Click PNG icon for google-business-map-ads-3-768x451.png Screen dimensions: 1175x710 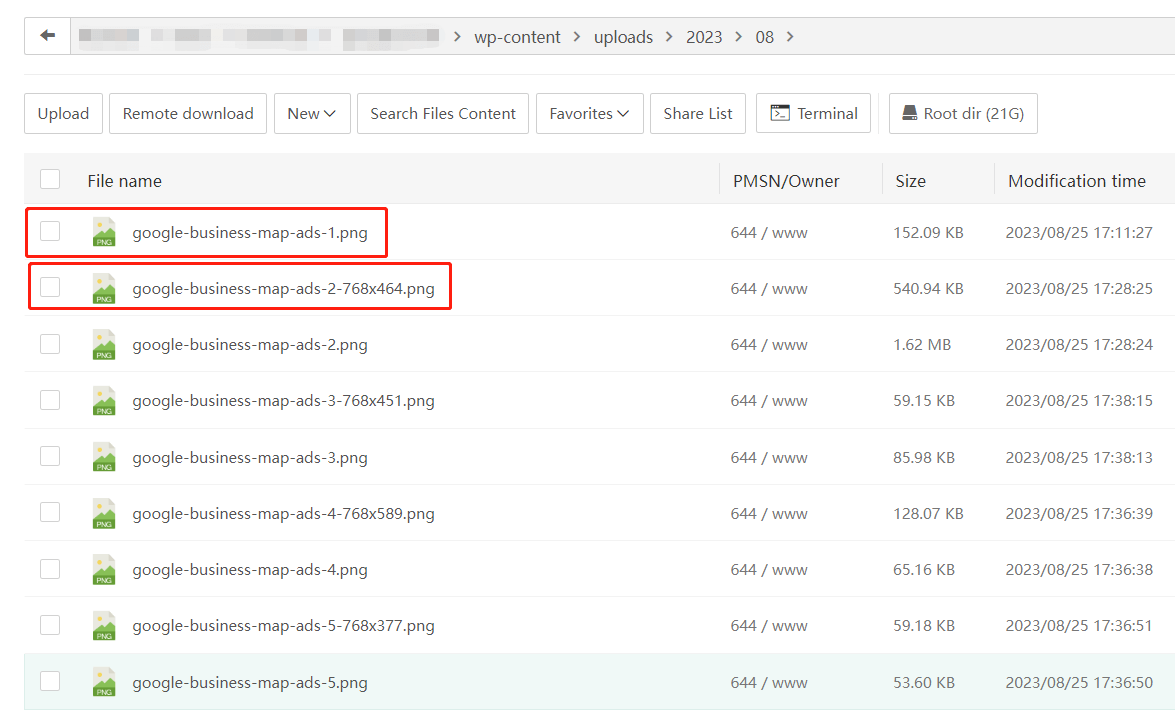pos(104,401)
